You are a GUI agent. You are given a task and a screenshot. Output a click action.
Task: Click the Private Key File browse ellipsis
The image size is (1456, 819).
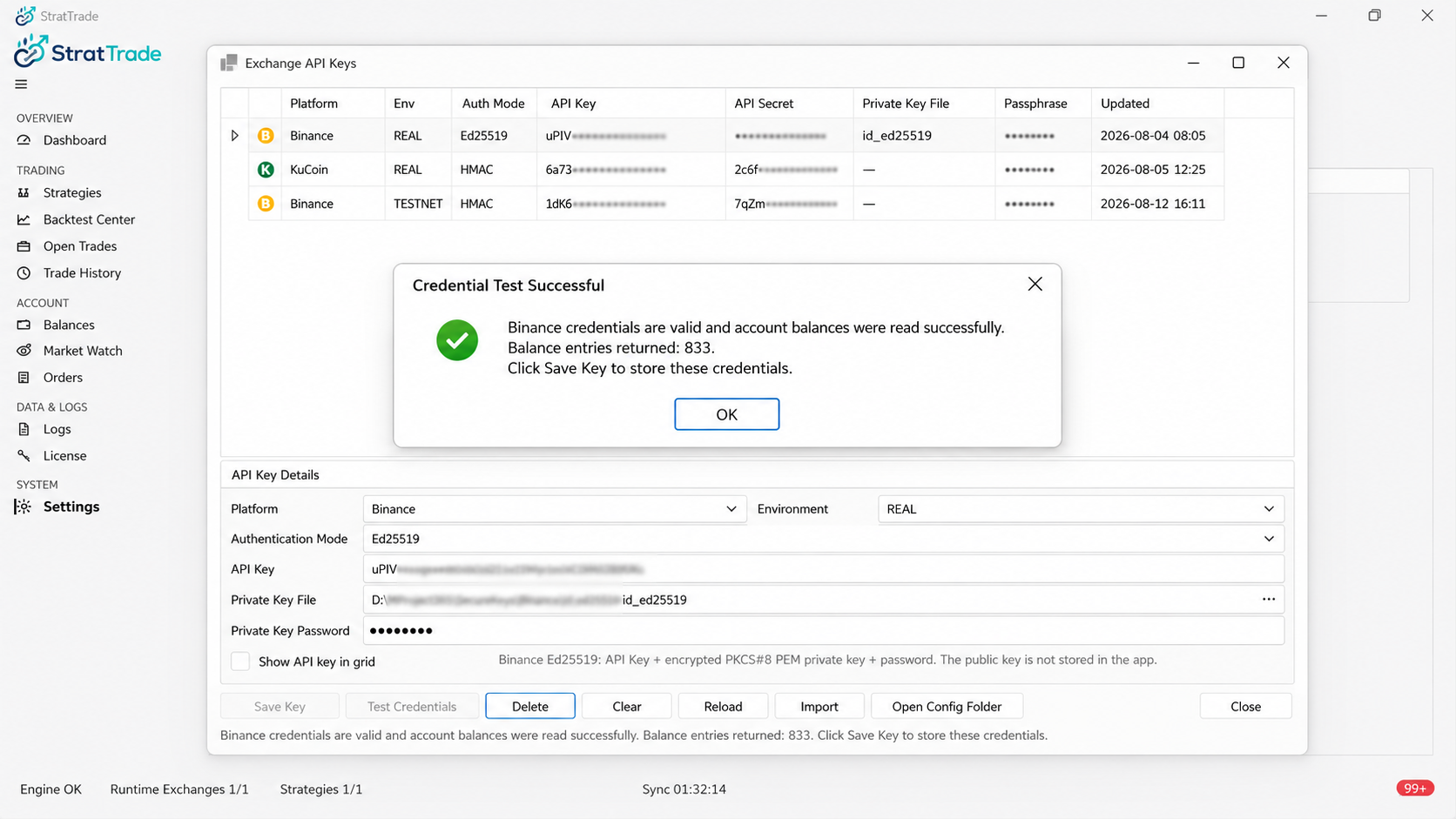pos(1269,600)
